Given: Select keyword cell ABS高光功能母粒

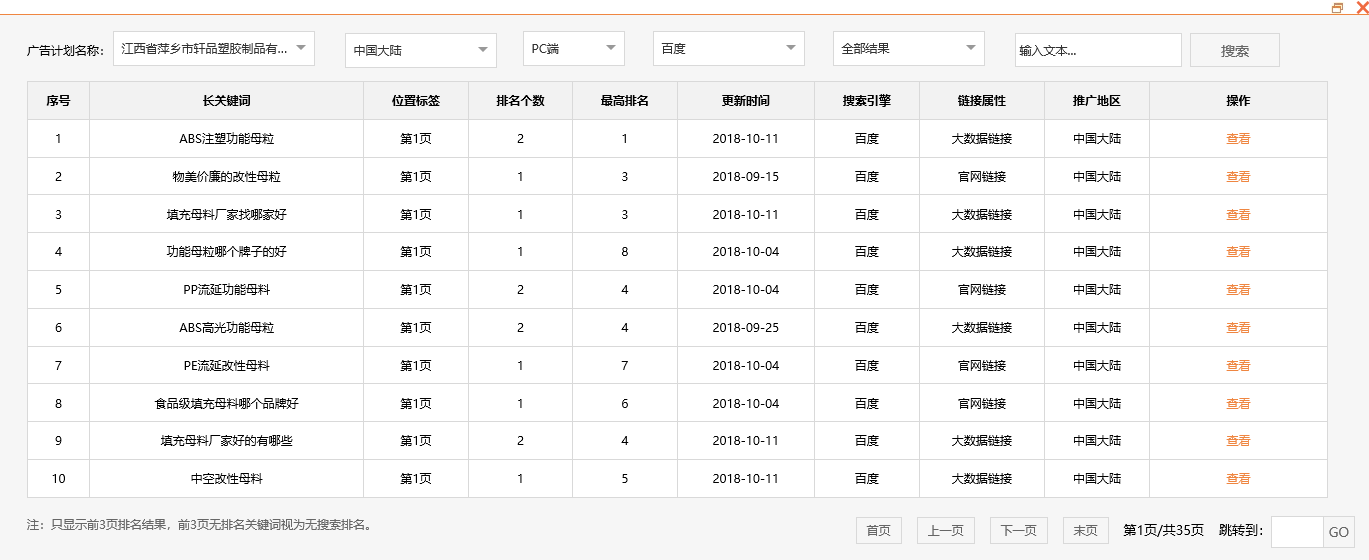Looking at the screenshot, I should [226, 328].
